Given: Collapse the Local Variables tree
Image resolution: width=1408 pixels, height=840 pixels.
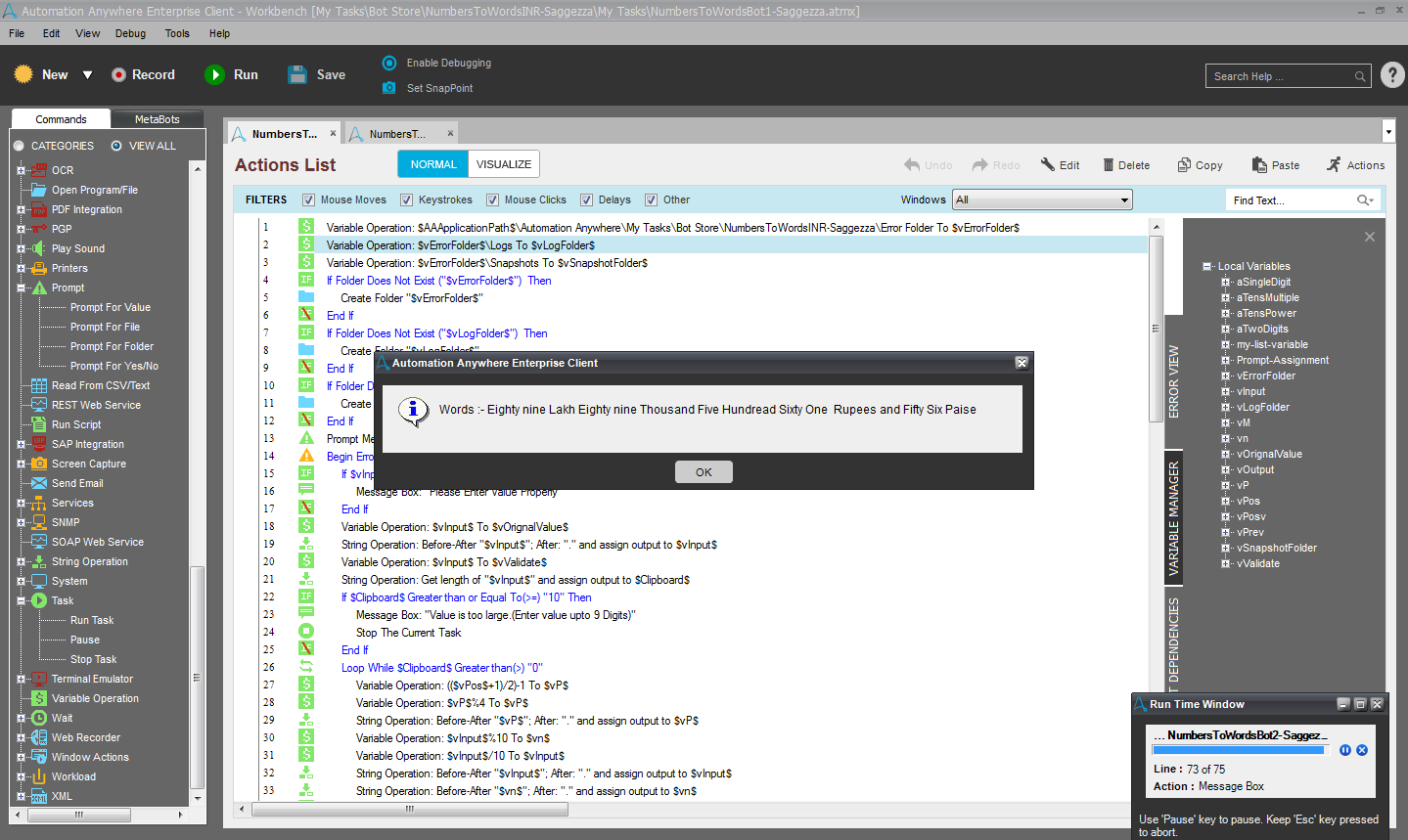Looking at the screenshot, I should (x=1207, y=267).
